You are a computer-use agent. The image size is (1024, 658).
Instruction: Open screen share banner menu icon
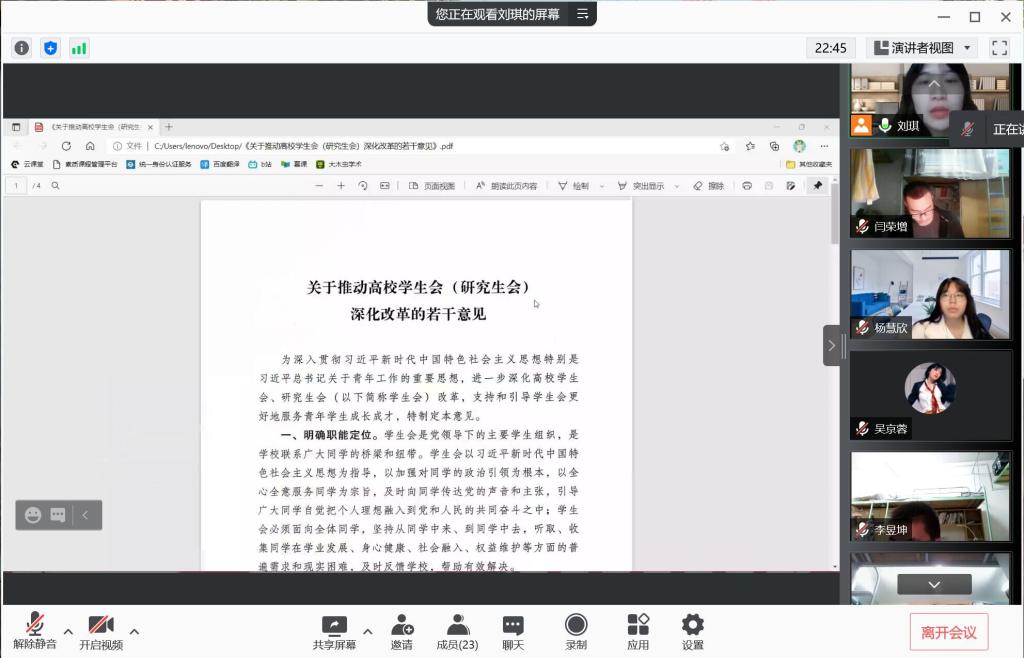[582, 14]
